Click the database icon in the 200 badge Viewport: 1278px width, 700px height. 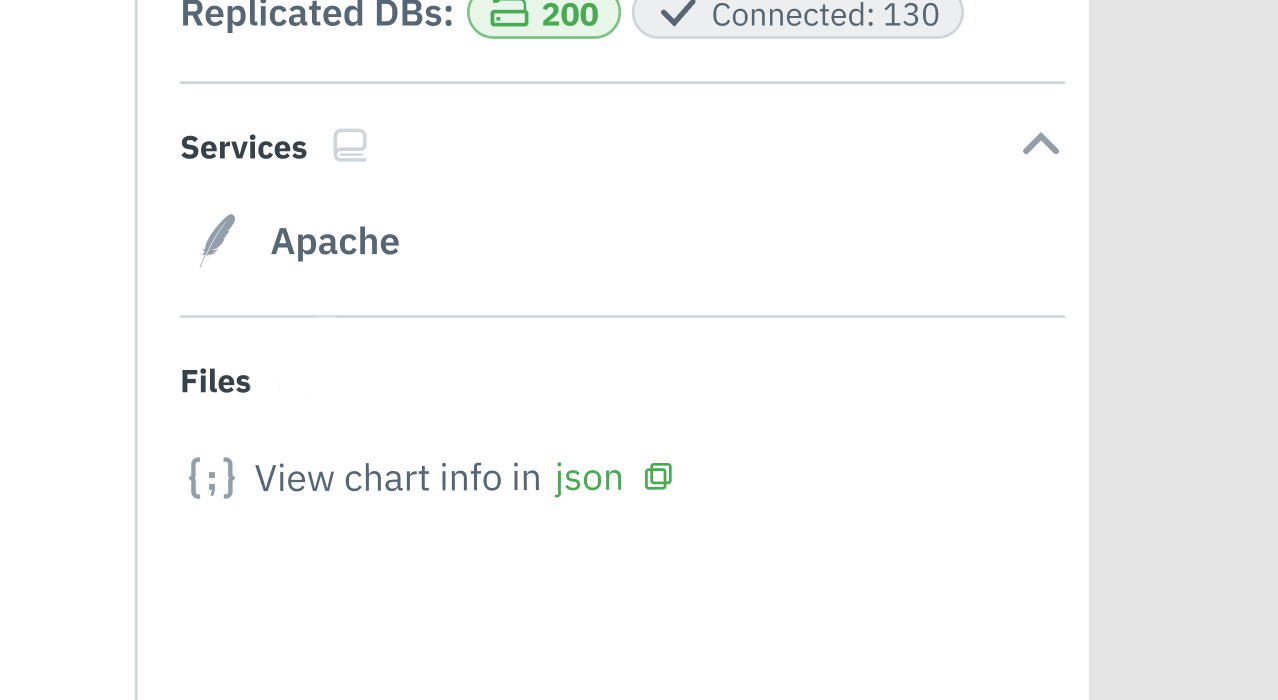click(508, 14)
